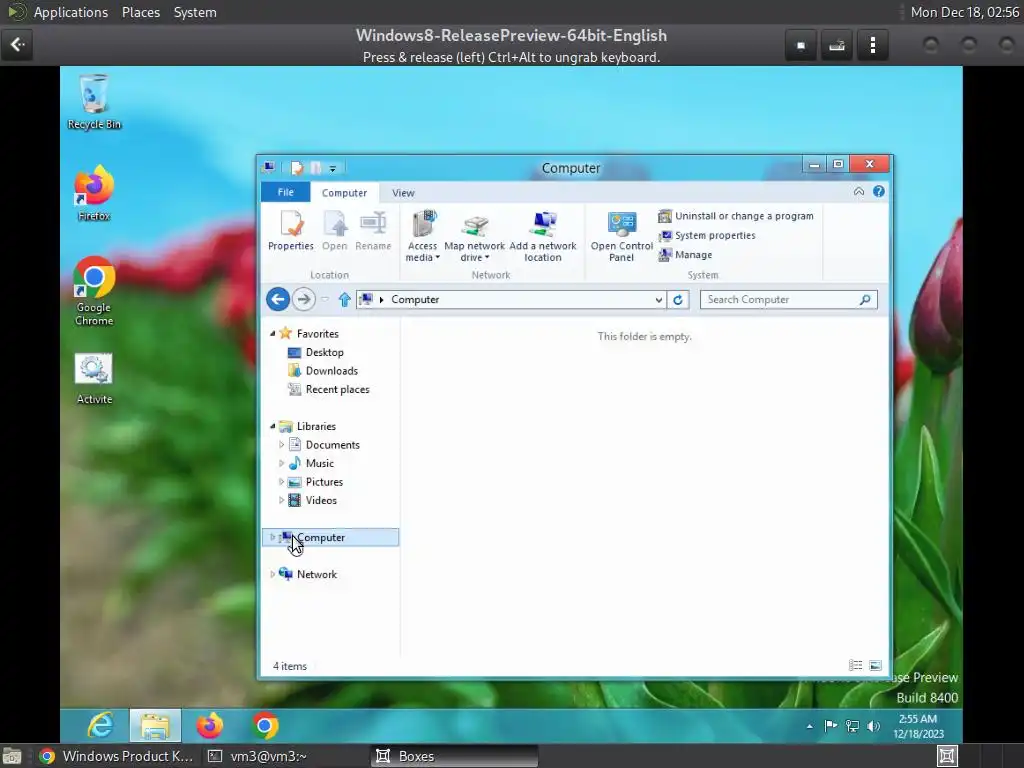This screenshot has width=1024, height=768.
Task: Collapse the Favorites tree group
Action: coord(272,333)
